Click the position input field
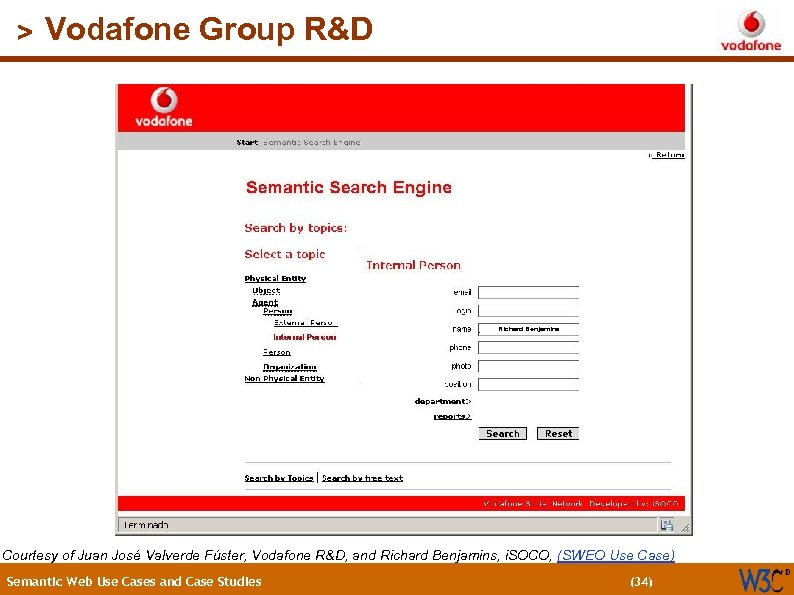794x595 pixels. 528,384
